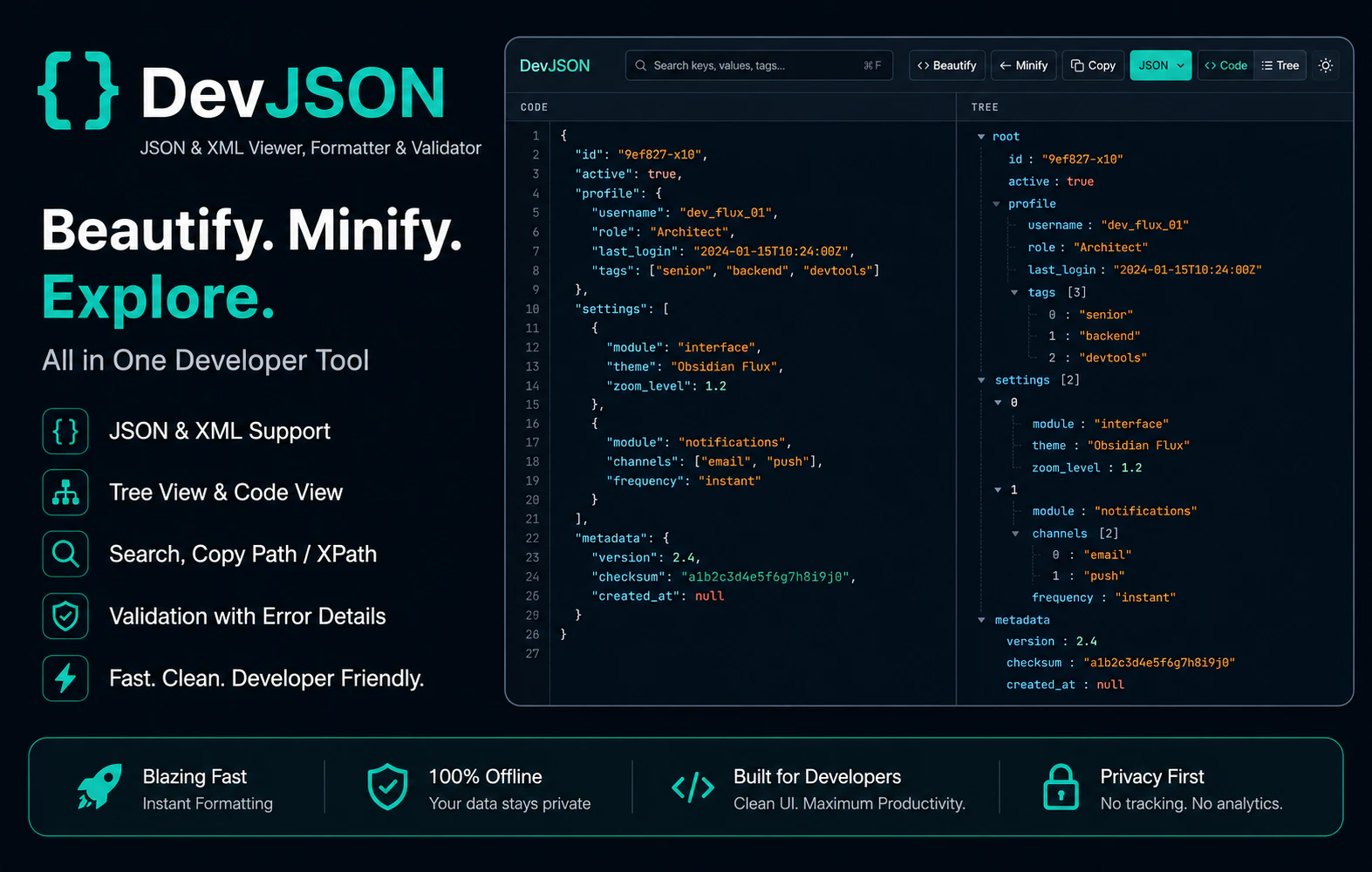Click the "Architect" value in the code editor

[689, 233]
